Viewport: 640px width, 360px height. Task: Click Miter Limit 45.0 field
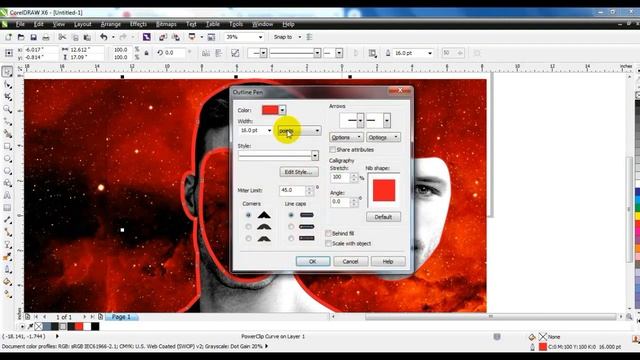tap(292, 191)
